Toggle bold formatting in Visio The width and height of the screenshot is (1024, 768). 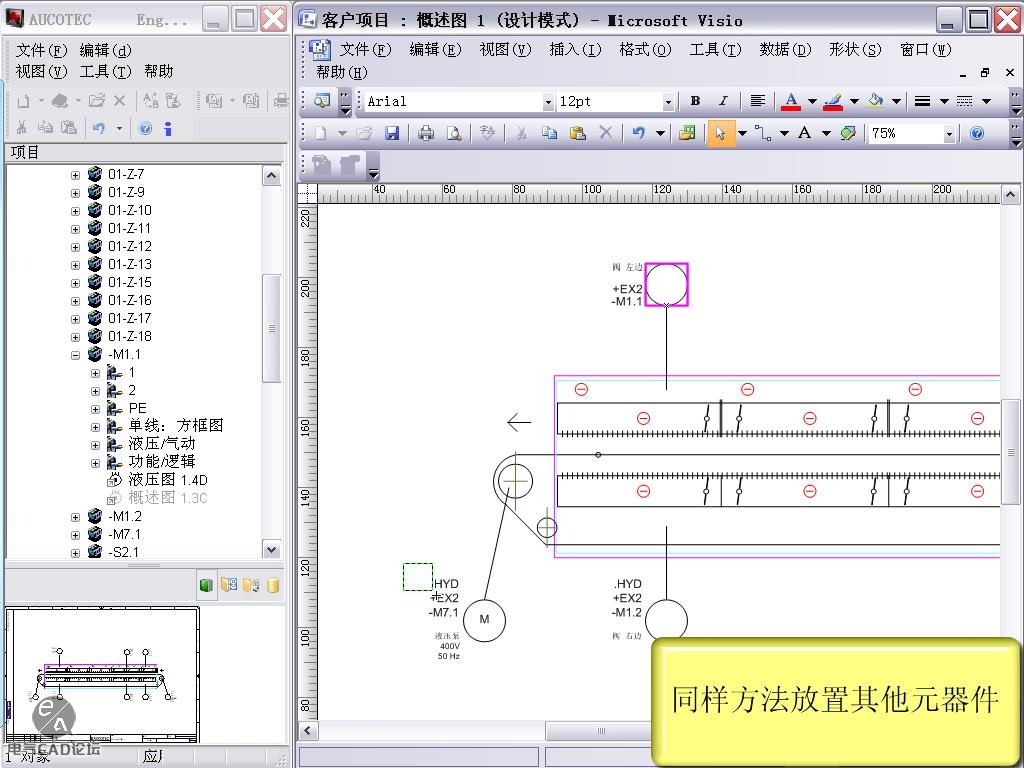click(694, 101)
